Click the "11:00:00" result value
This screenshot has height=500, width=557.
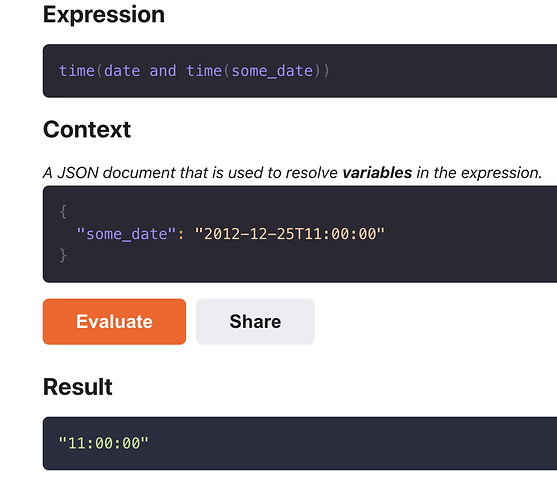(x=103, y=443)
